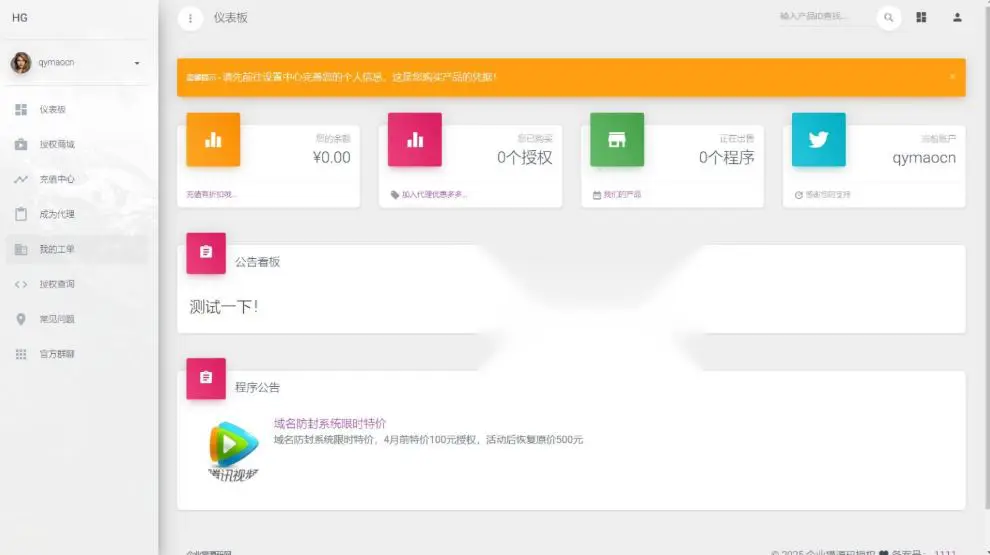Viewport: 990px width, 555px height.
Task: Expand the qymaocn user dropdown arrow
Action: tap(137, 63)
